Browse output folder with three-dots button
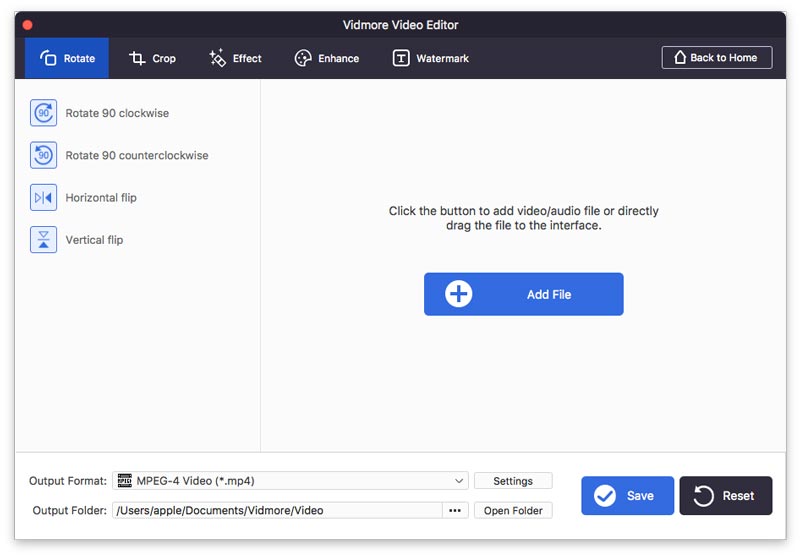 pyautogui.click(x=455, y=511)
